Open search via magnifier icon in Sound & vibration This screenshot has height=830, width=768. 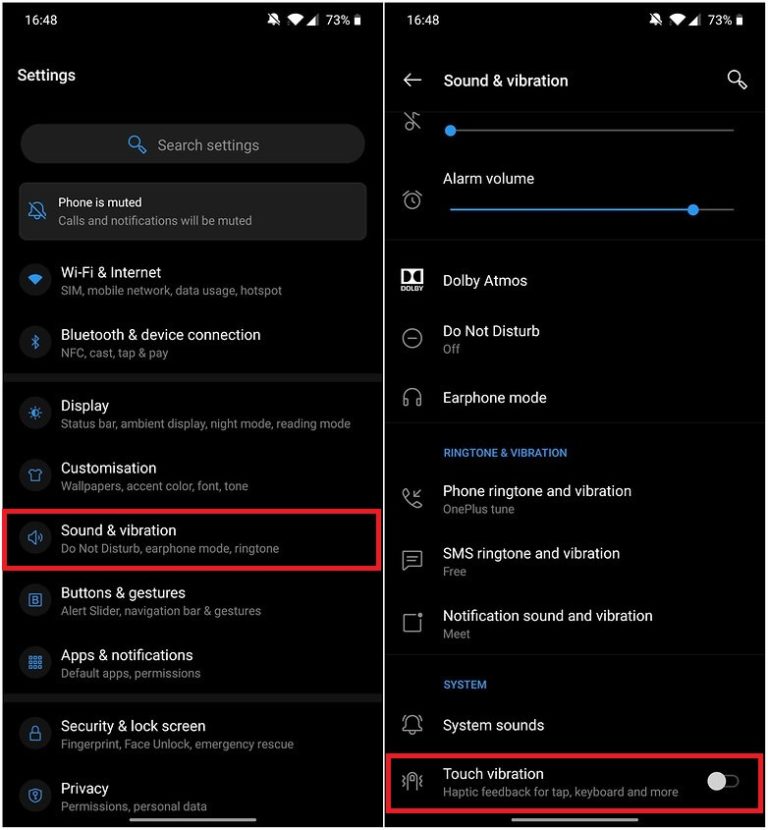point(736,80)
